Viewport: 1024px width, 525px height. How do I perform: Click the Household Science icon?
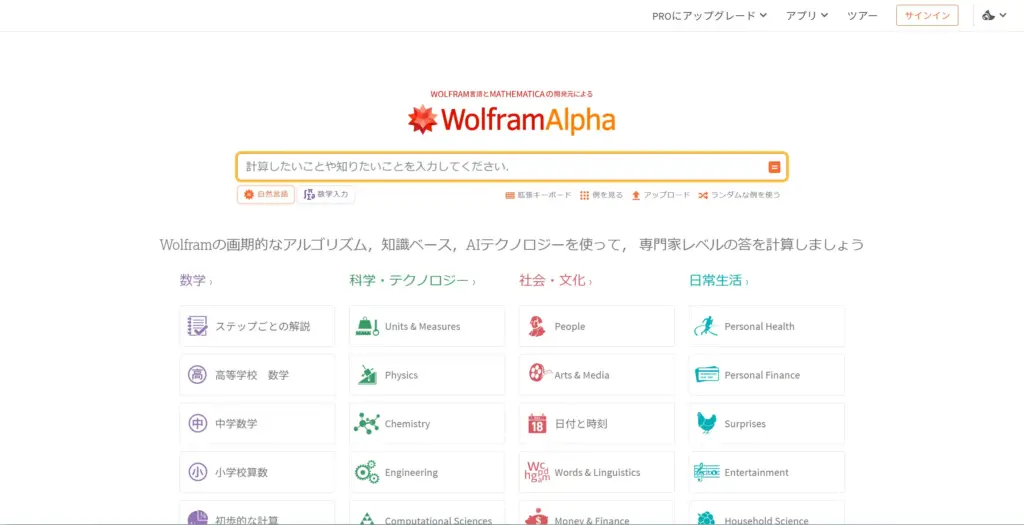706,519
